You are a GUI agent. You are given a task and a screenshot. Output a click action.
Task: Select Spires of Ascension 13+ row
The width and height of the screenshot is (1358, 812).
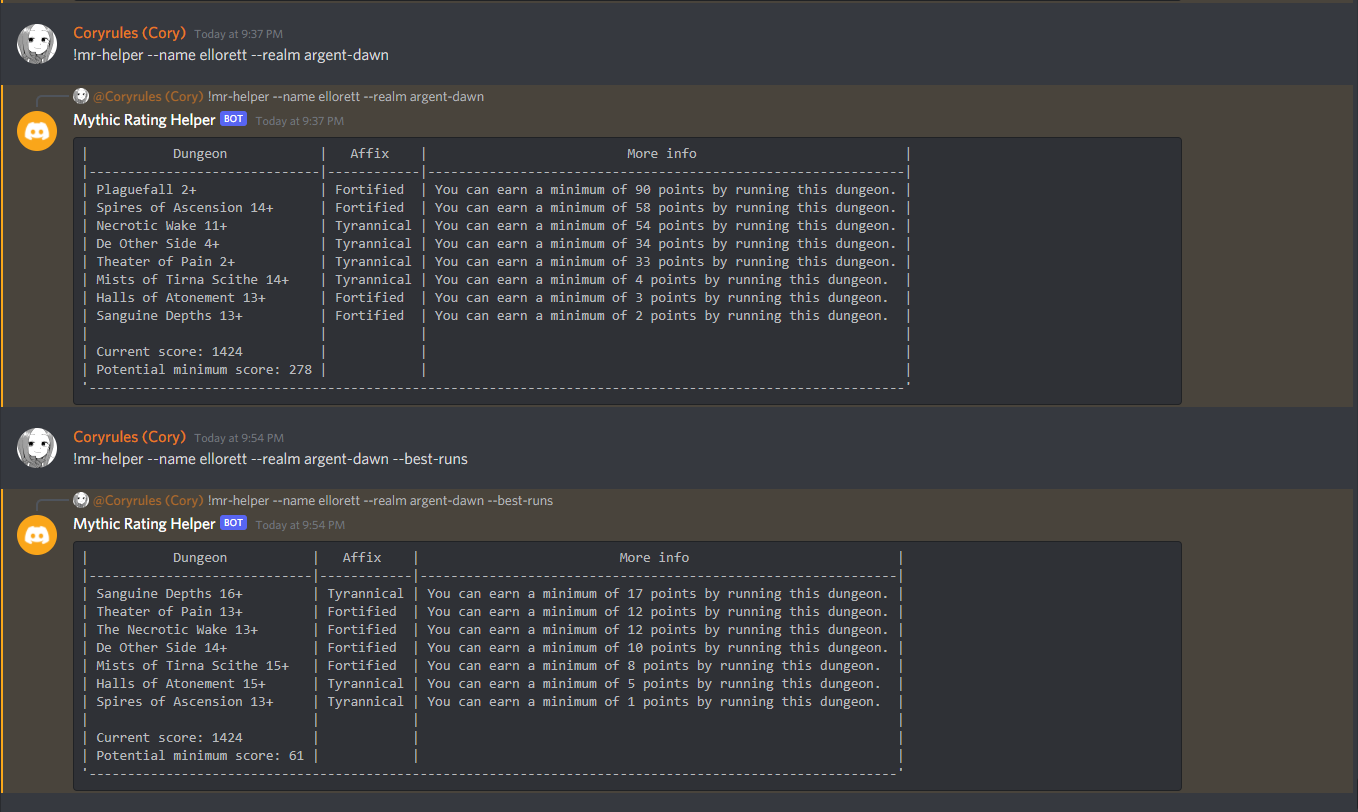(492, 701)
